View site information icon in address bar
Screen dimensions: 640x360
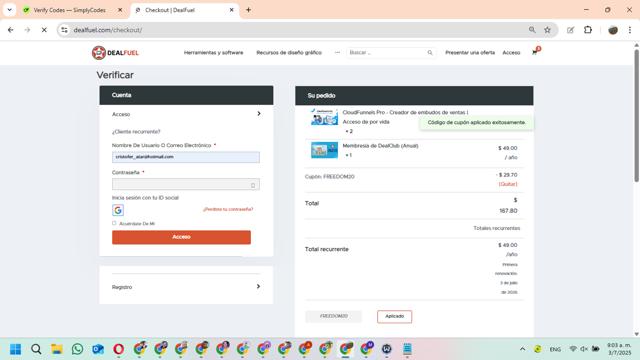(x=64, y=30)
